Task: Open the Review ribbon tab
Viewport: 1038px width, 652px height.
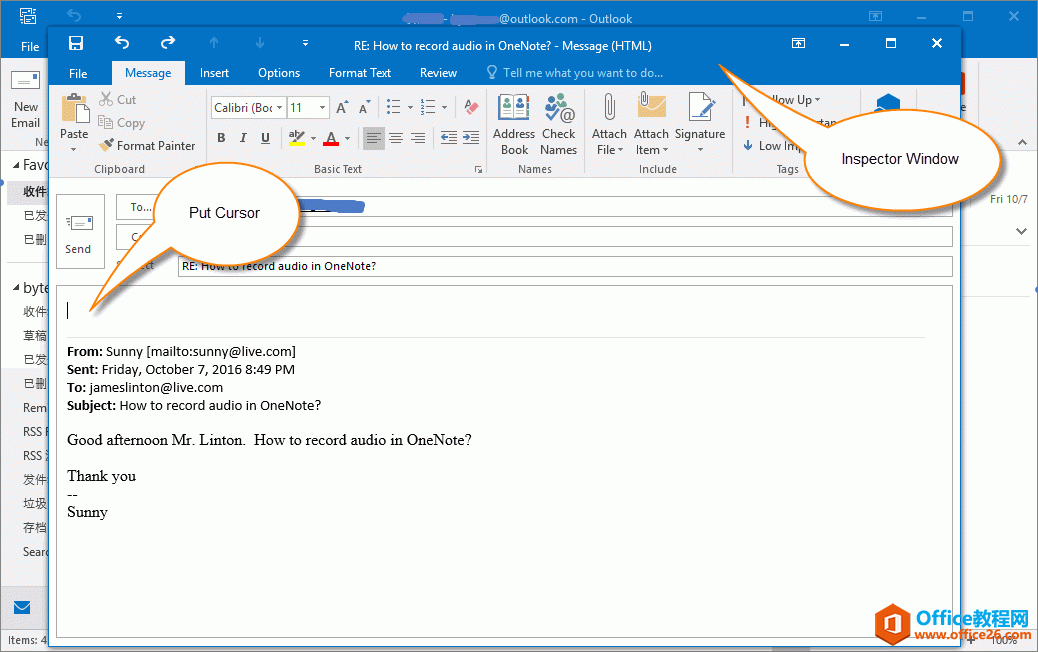Action: (x=438, y=73)
